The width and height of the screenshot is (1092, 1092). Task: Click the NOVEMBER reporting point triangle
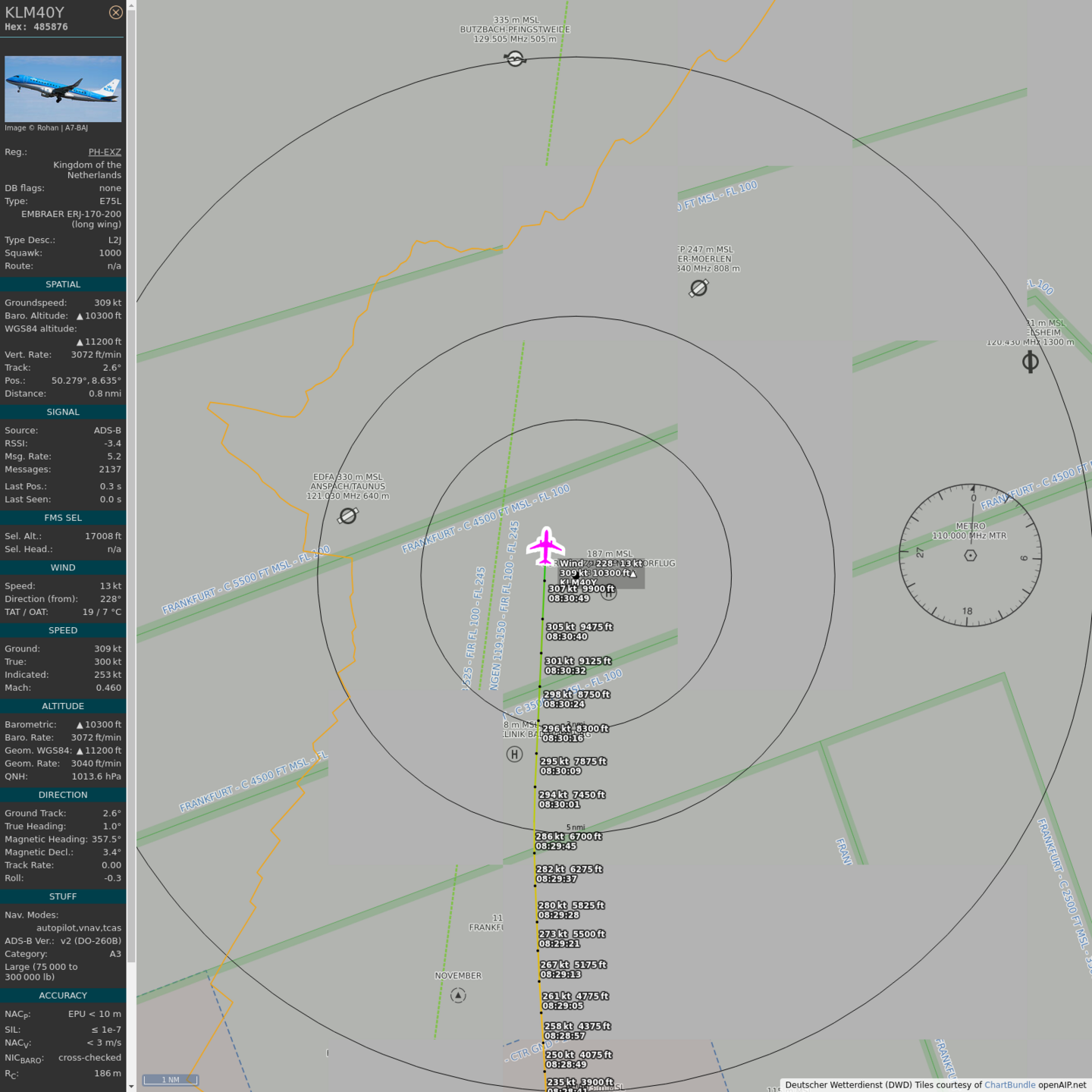[458, 996]
